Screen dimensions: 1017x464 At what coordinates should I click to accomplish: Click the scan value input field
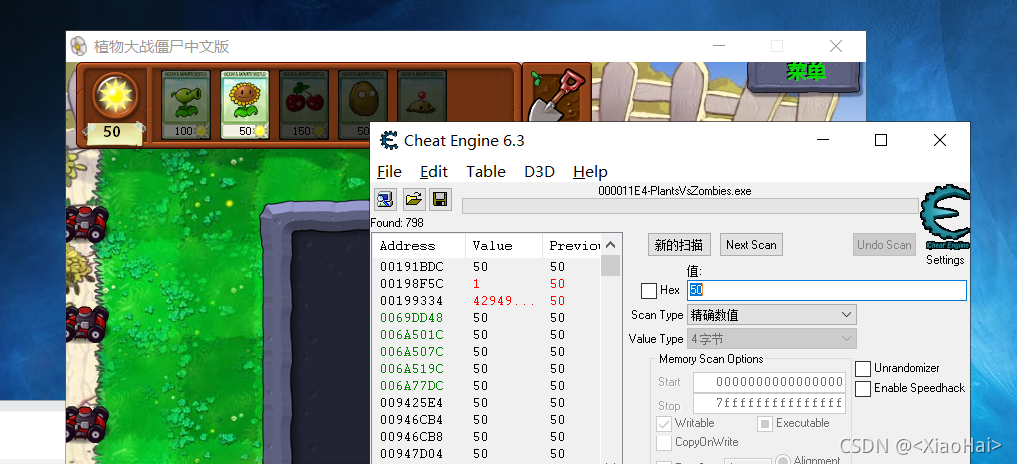pyautogui.click(x=827, y=290)
